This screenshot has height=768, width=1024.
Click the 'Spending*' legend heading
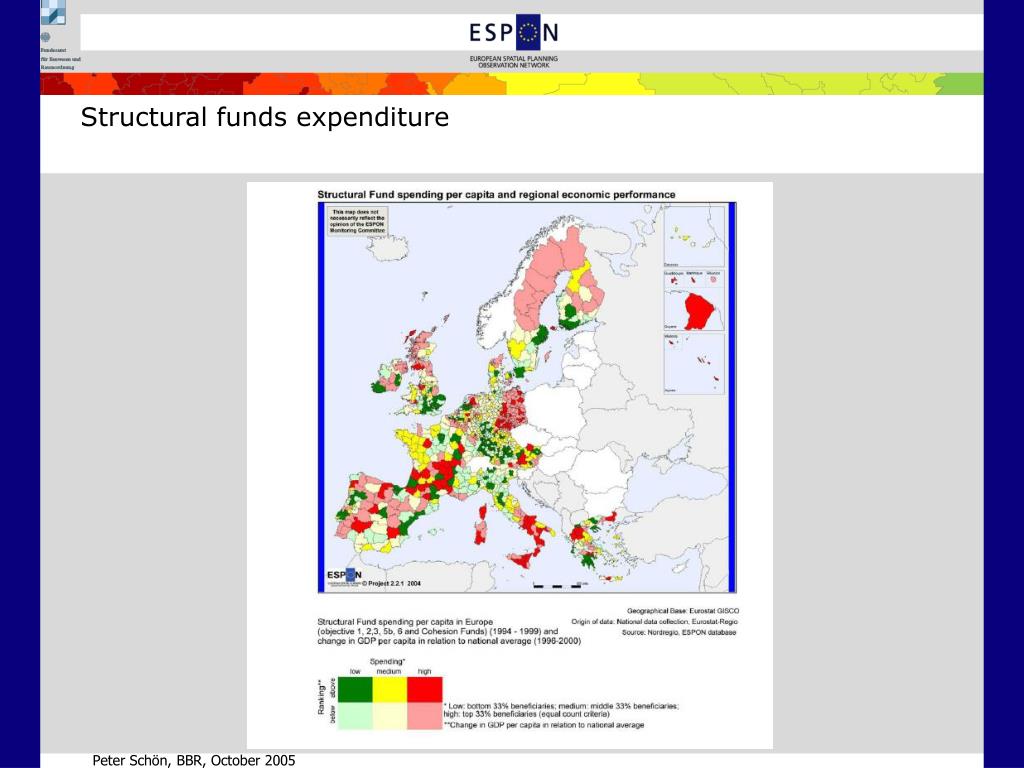coord(387,662)
